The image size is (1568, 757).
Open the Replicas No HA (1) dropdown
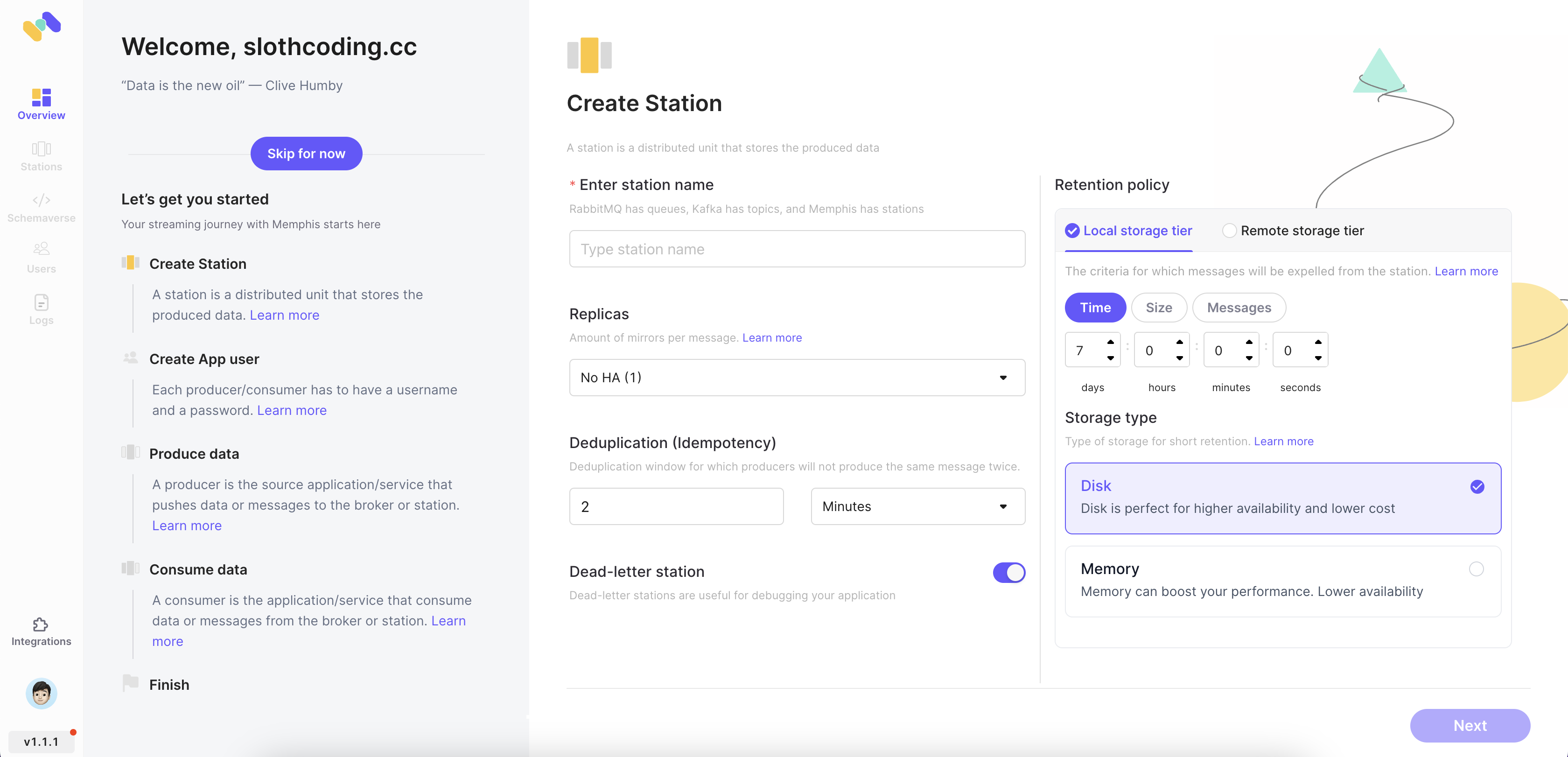click(797, 377)
